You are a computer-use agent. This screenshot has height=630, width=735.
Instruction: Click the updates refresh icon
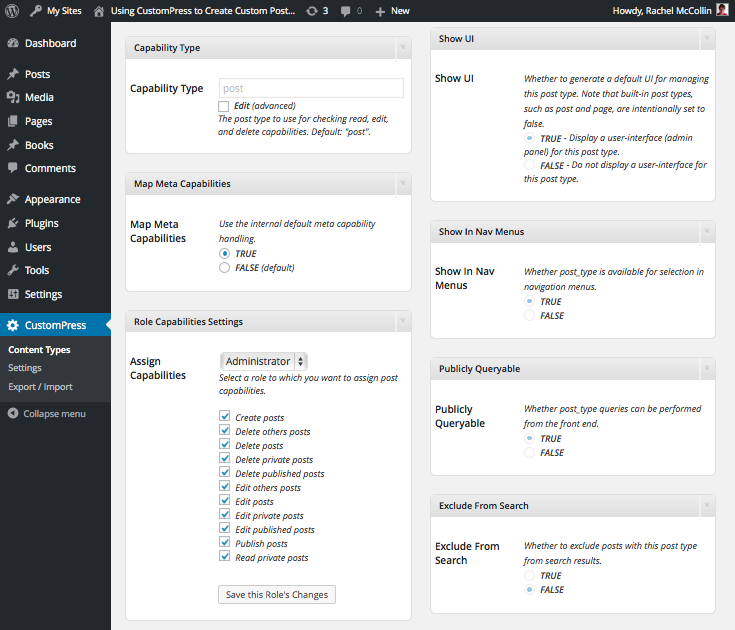pyautogui.click(x=312, y=11)
